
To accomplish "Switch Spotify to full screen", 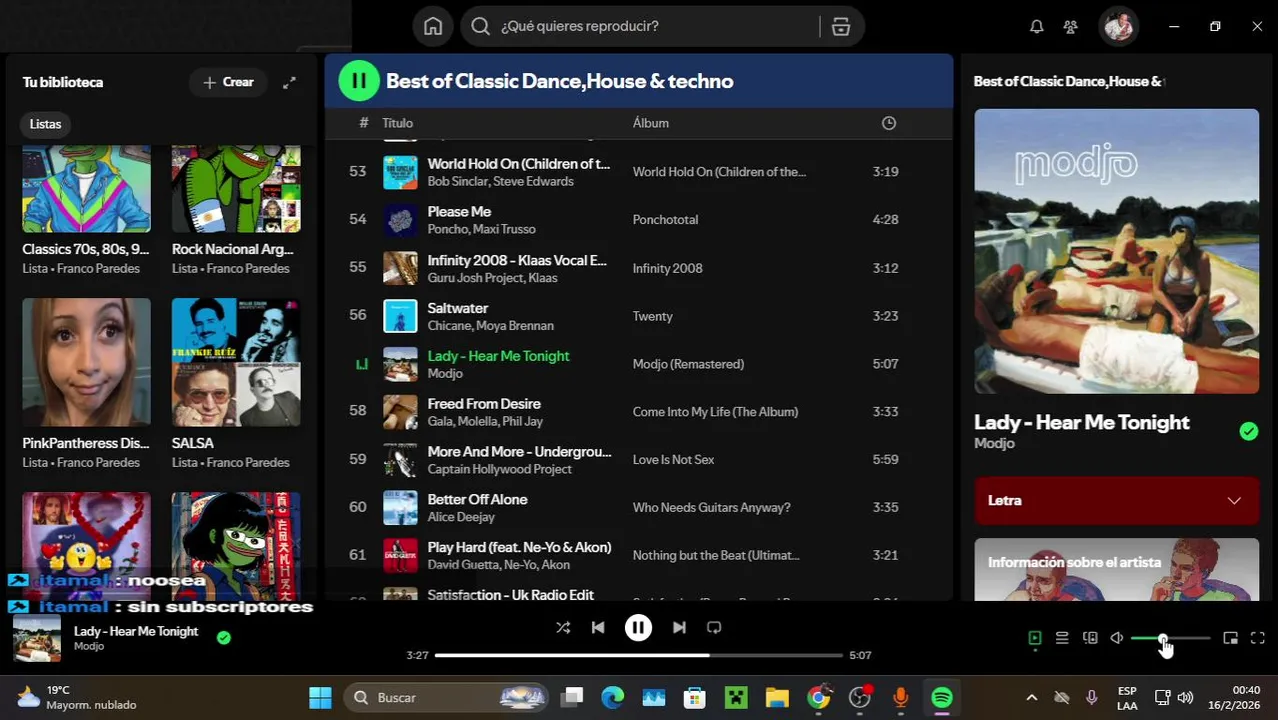I will click(x=1258, y=638).
